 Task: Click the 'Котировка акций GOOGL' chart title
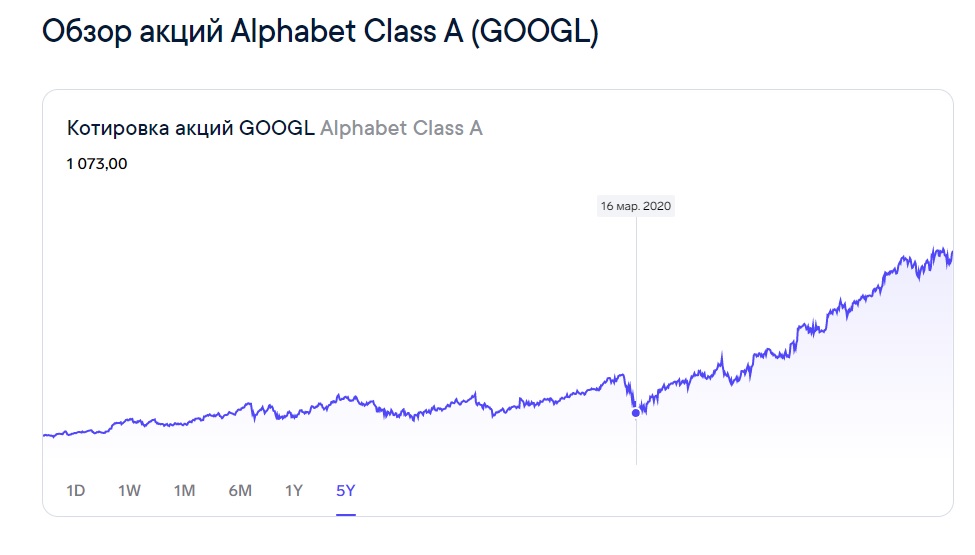pyautogui.click(x=190, y=128)
